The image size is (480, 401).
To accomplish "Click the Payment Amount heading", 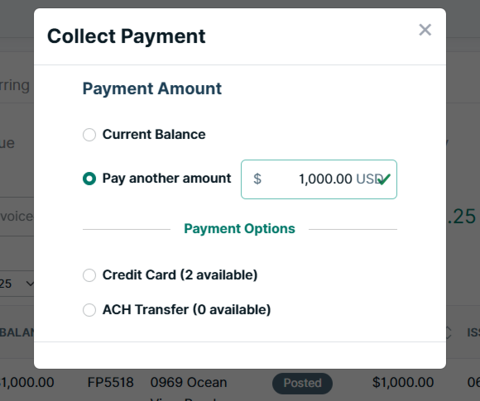I will click(152, 89).
